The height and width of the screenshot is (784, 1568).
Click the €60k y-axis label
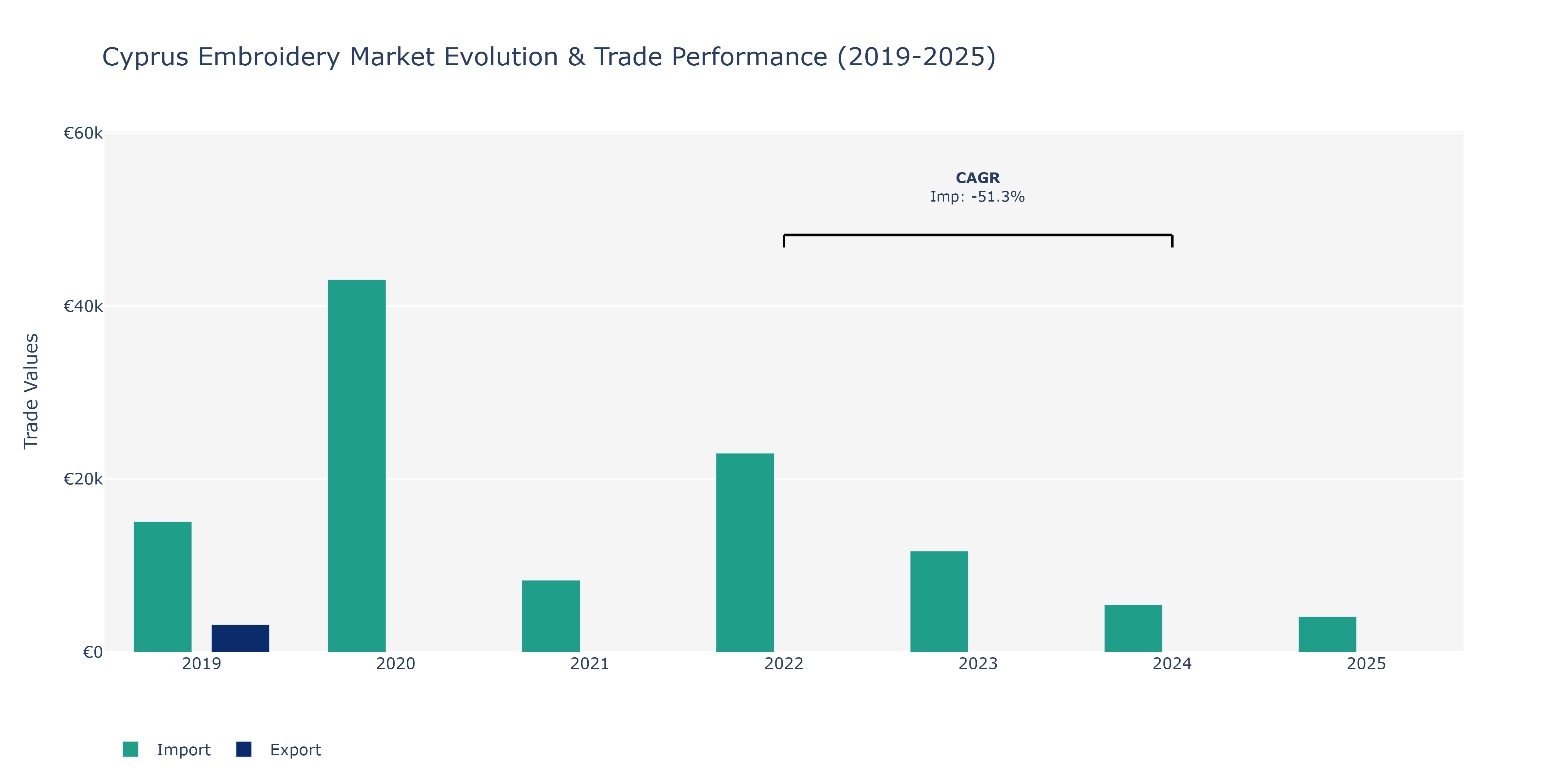click(83, 133)
